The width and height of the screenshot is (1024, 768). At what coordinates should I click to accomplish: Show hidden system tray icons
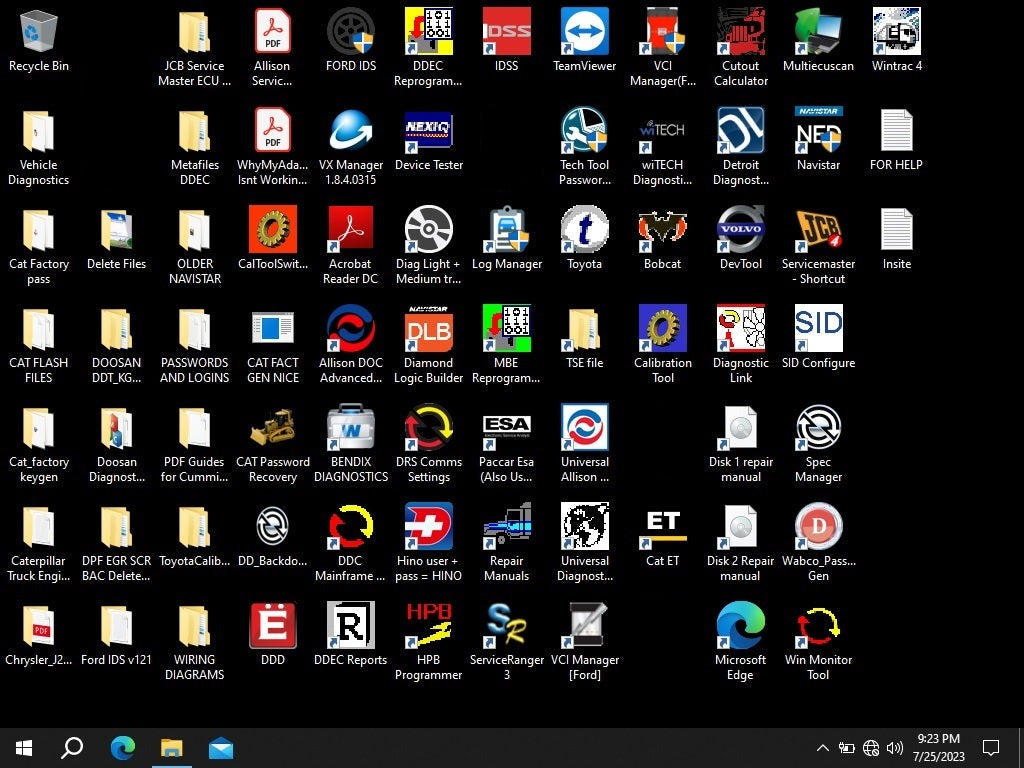click(823, 748)
